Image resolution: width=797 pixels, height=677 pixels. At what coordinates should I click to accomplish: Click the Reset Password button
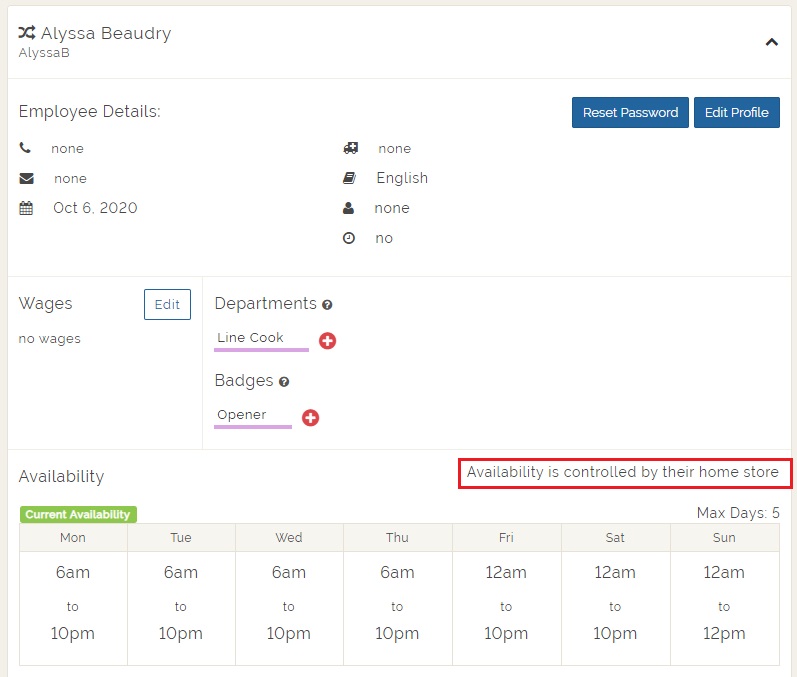click(x=630, y=112)
